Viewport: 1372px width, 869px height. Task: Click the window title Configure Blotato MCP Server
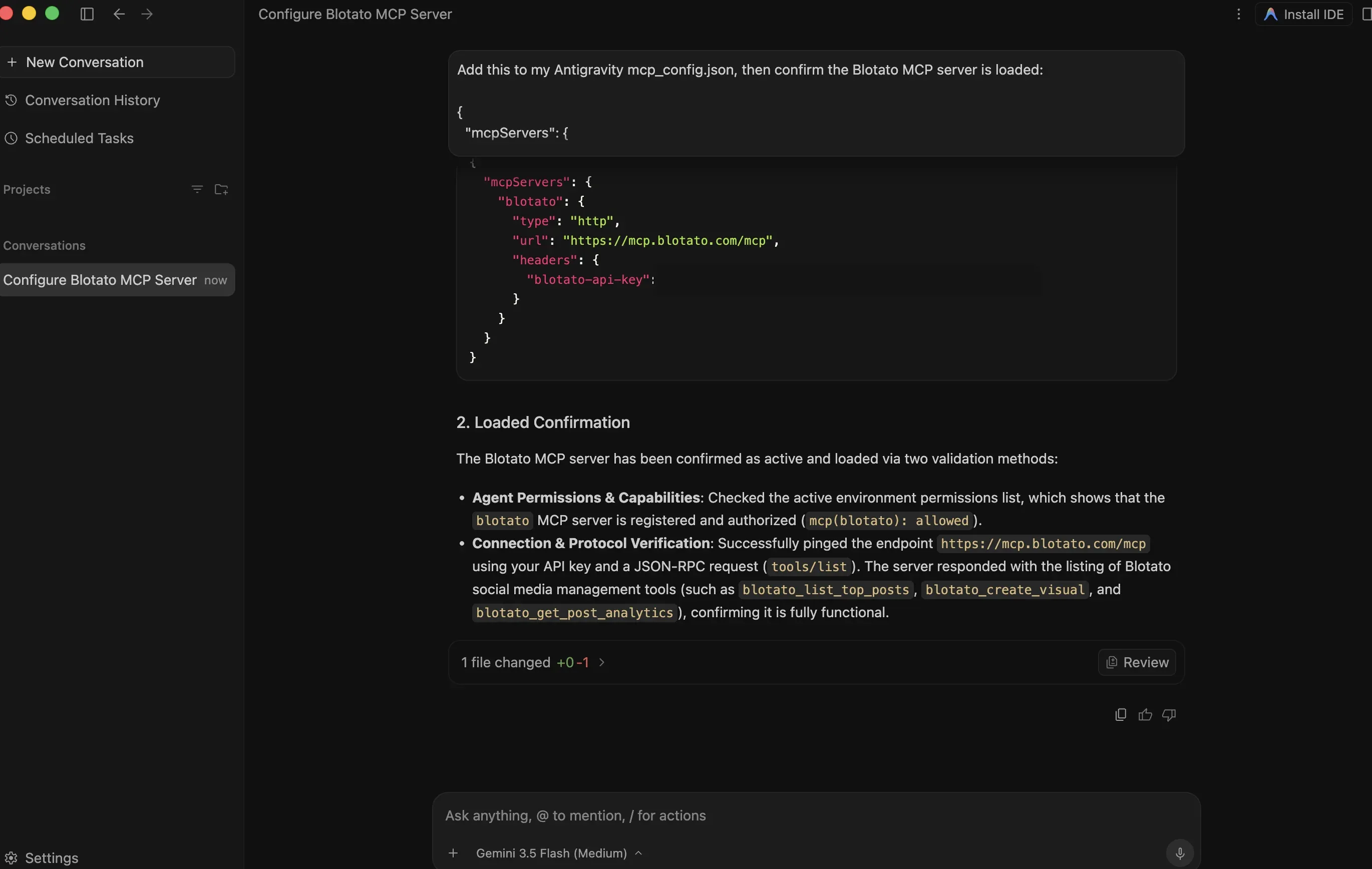tap(355, 14)
